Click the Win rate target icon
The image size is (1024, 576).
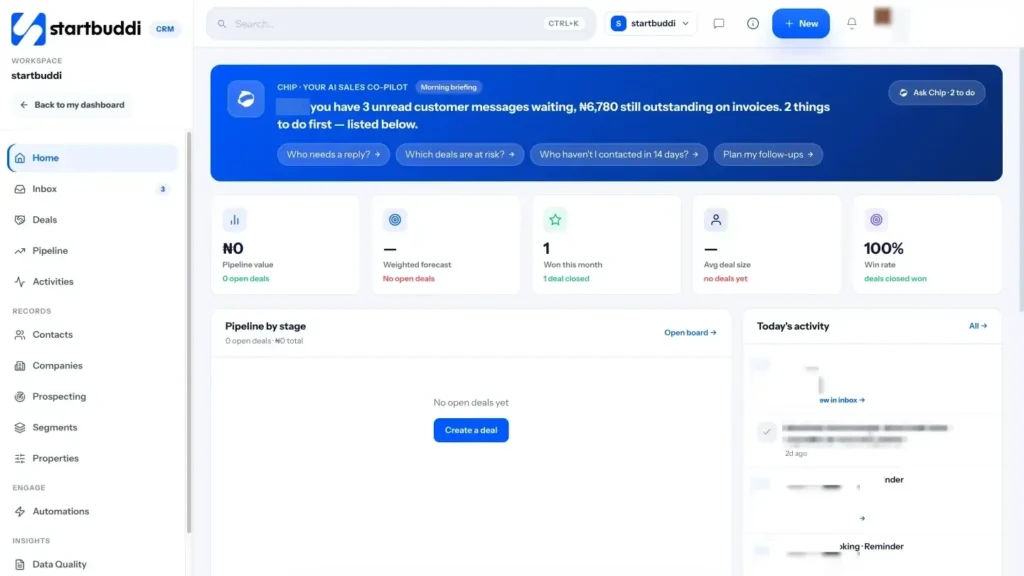pos(876,220)
